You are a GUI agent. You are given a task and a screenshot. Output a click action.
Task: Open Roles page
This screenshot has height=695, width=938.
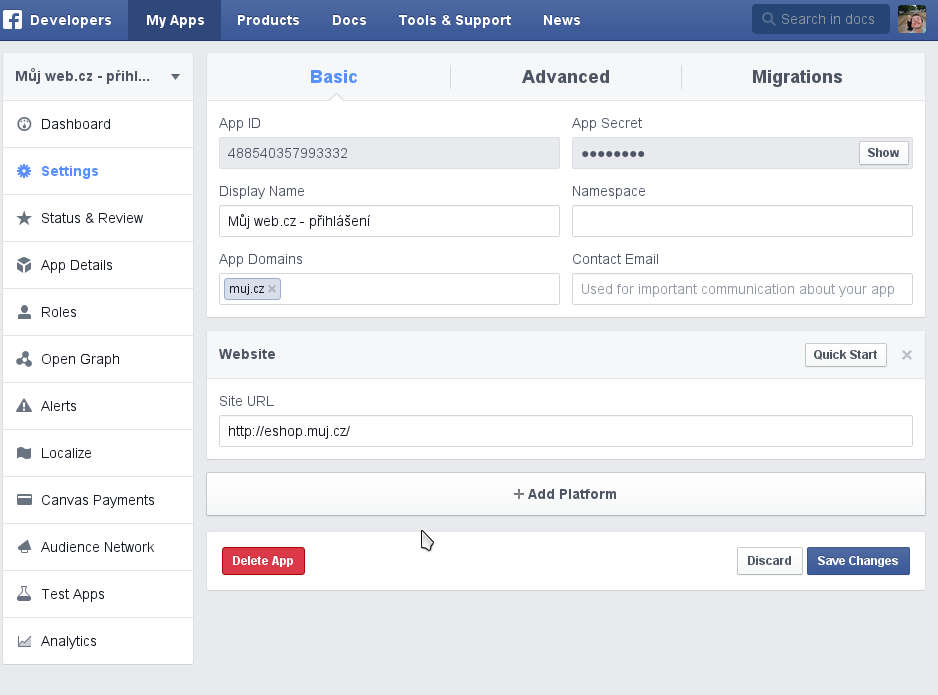click(98, 312)
